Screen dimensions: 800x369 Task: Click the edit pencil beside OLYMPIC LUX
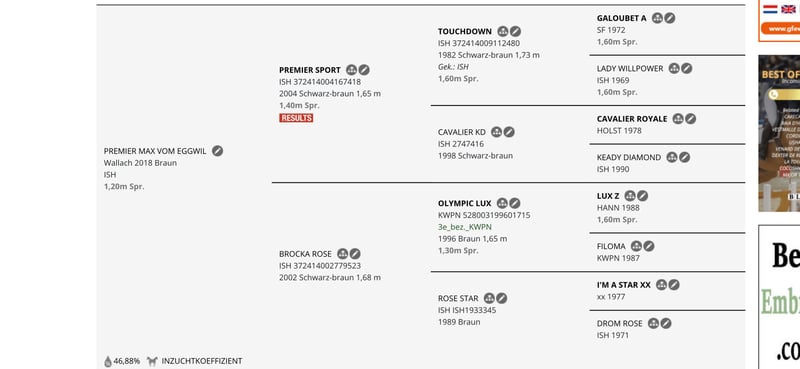[x=515, y=203]
